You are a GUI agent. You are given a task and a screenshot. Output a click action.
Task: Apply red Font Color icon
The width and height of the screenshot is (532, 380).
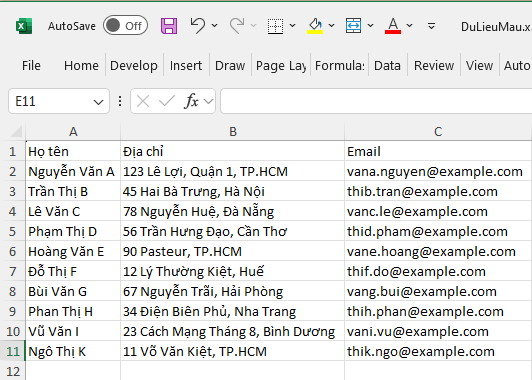(393, 26)
